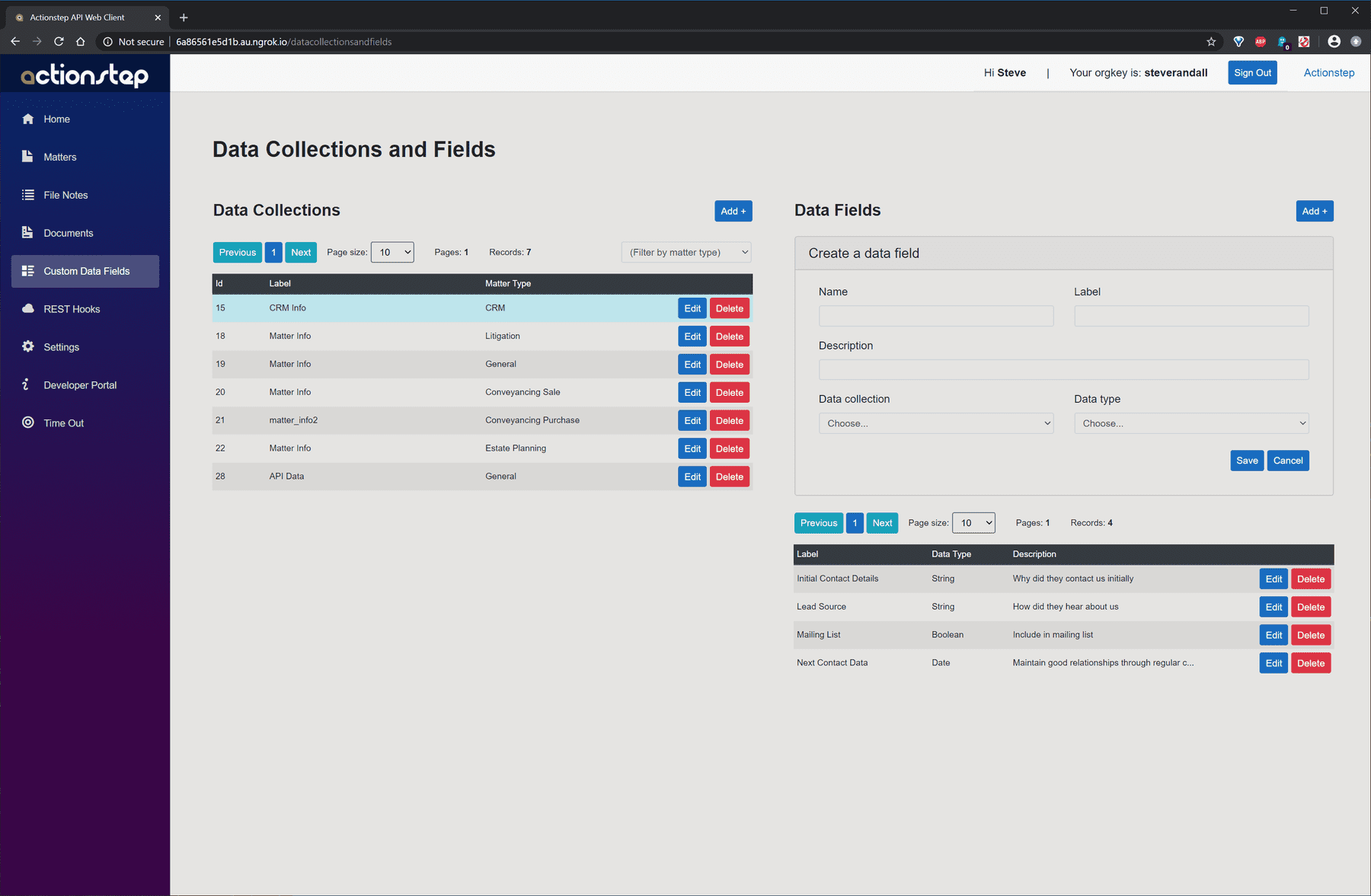Open the Filter by matter type dropdown
The width and height of the screenshot is (1371, 896).
pos(685,252)
